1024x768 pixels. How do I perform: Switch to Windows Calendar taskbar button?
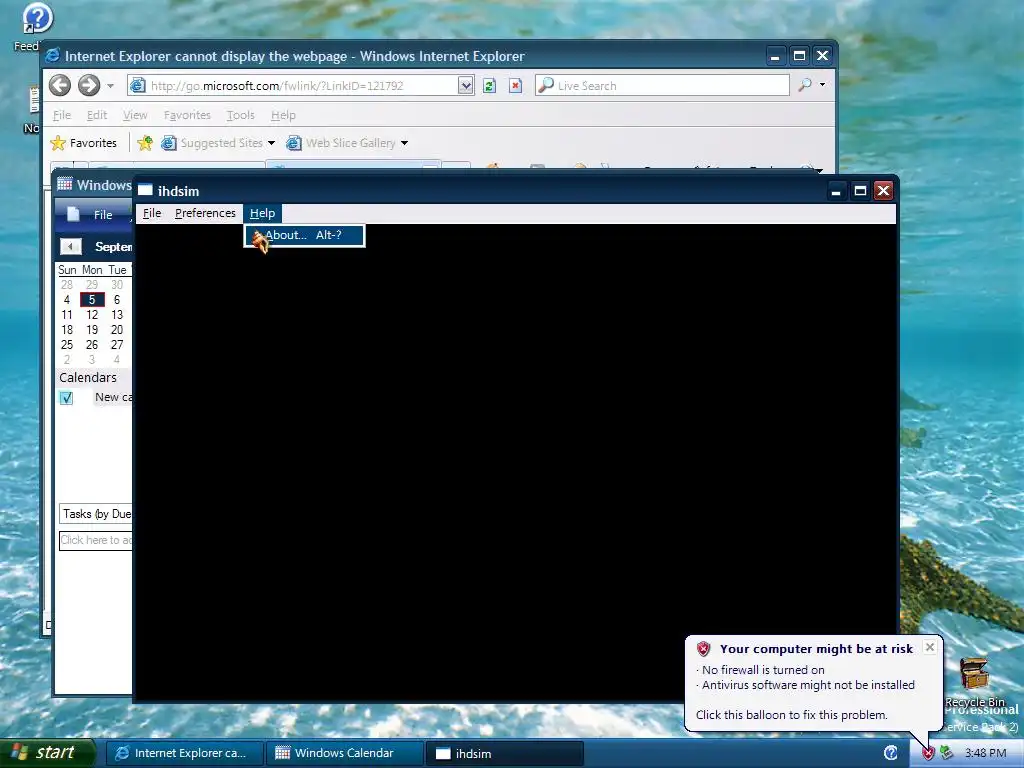(x=344, y=753)
